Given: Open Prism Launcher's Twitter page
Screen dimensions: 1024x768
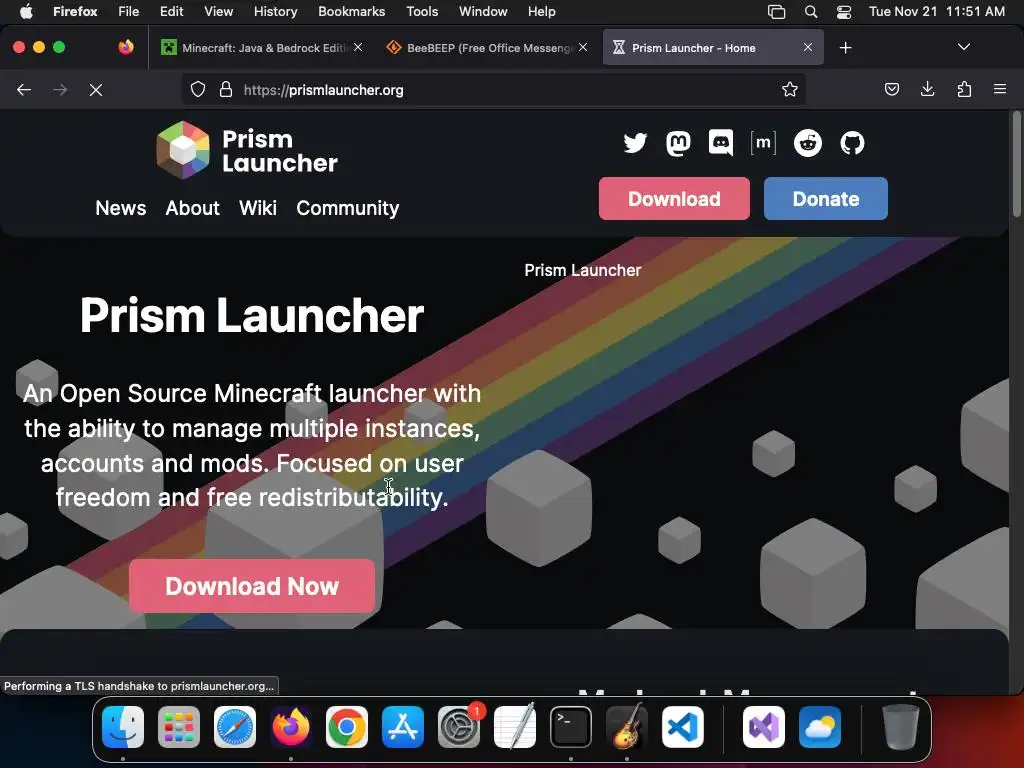Looking at the screenshot, I should 635,143.
